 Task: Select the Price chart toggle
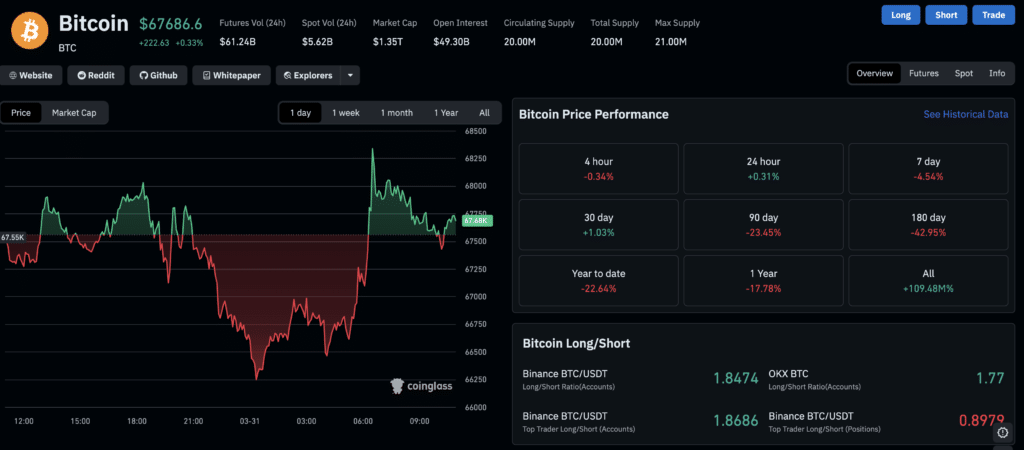tap(21, 113)
